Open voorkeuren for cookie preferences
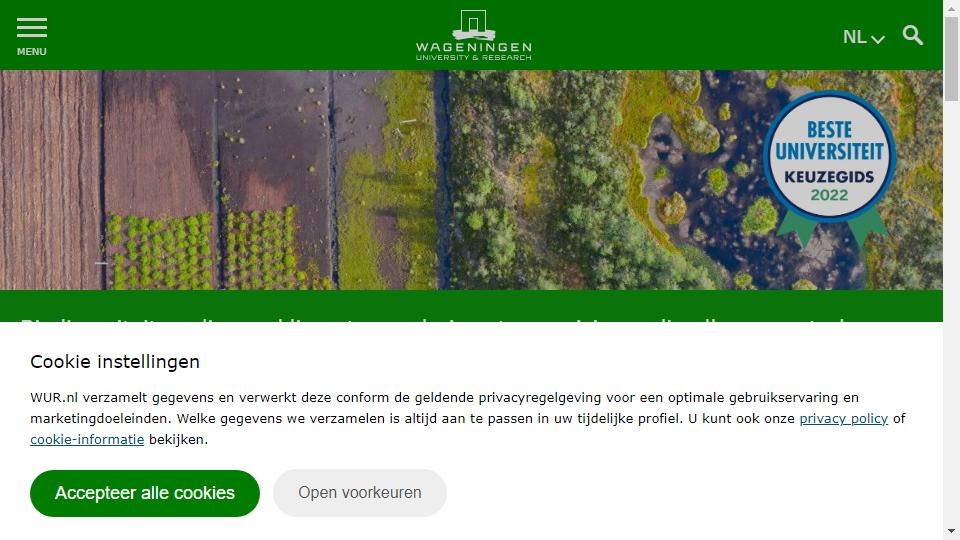Viewport: 960px width, 540px height. click(x=360, y=493)
